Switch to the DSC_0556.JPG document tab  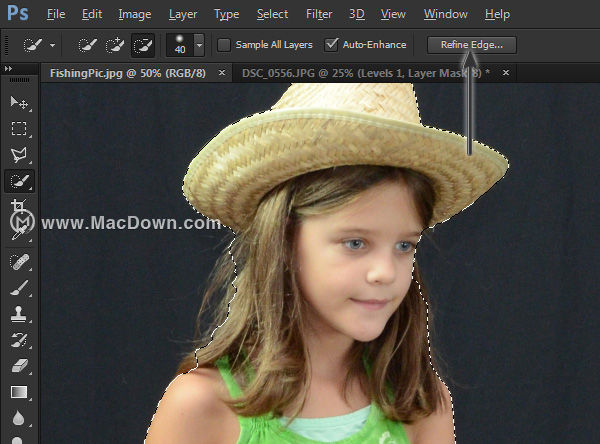click(366, 73)
